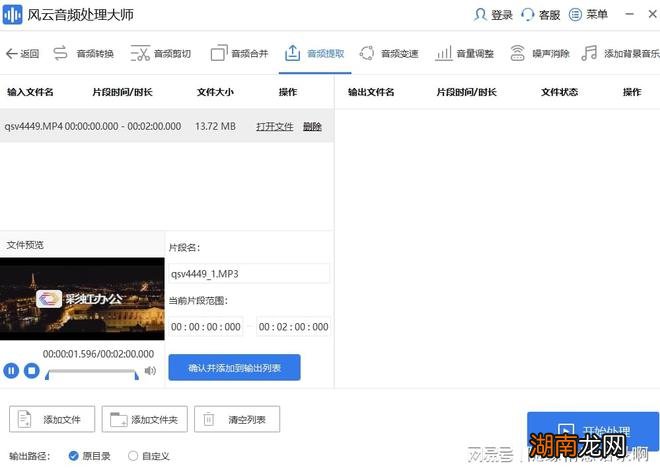The width and height of the screenshot is (660, 472).
Task: Click 确认并添加到输出列表 button
Action: [x=234, y=368]
